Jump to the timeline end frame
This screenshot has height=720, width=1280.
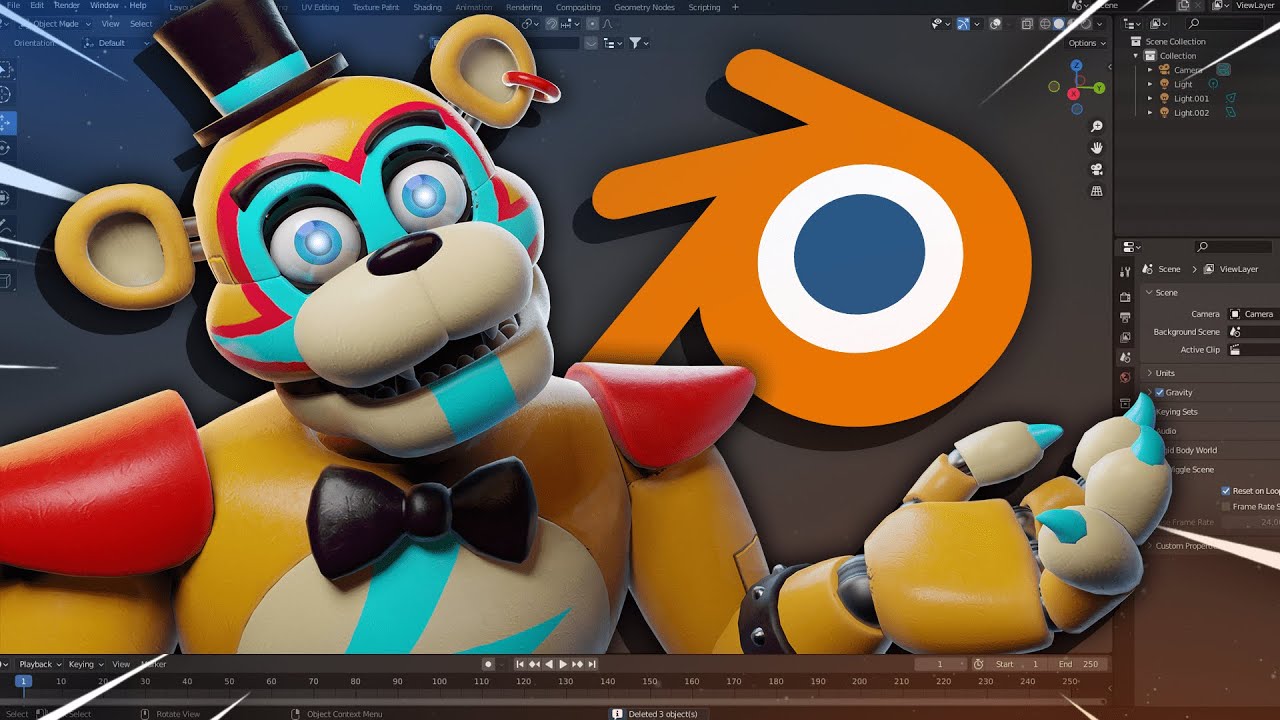tap(592, 664)
